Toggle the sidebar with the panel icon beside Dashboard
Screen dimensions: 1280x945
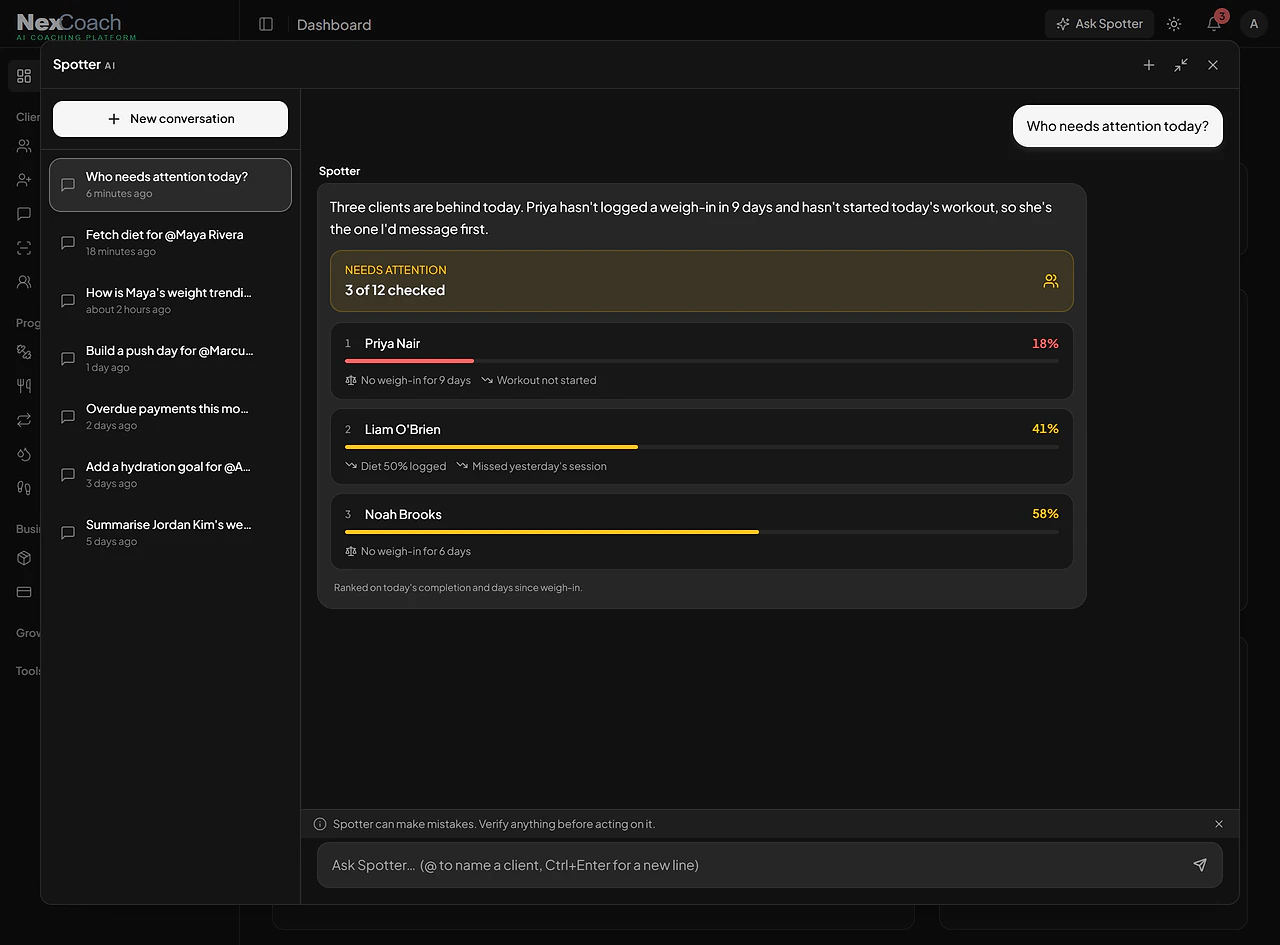266,24
